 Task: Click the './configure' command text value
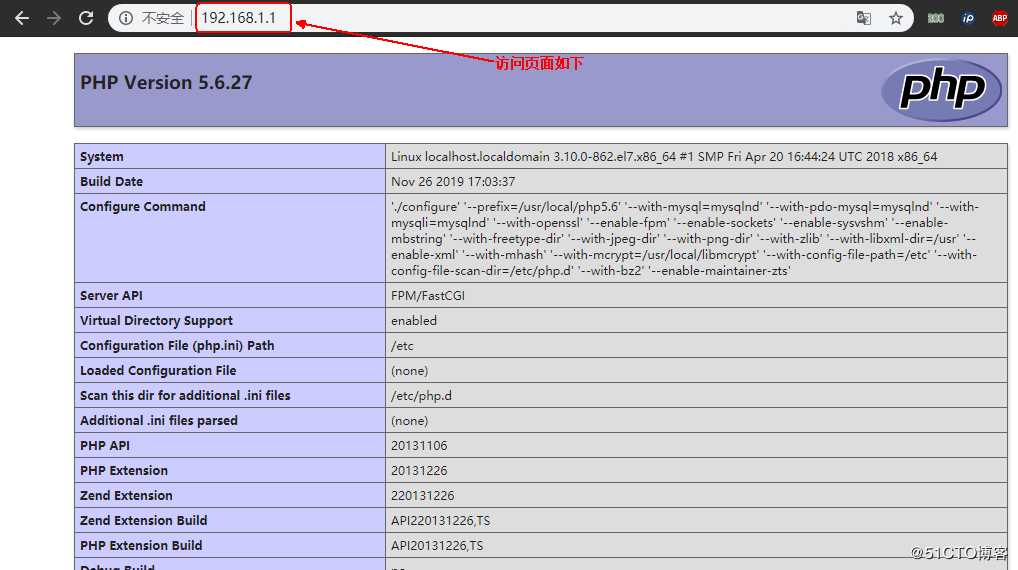685,238
